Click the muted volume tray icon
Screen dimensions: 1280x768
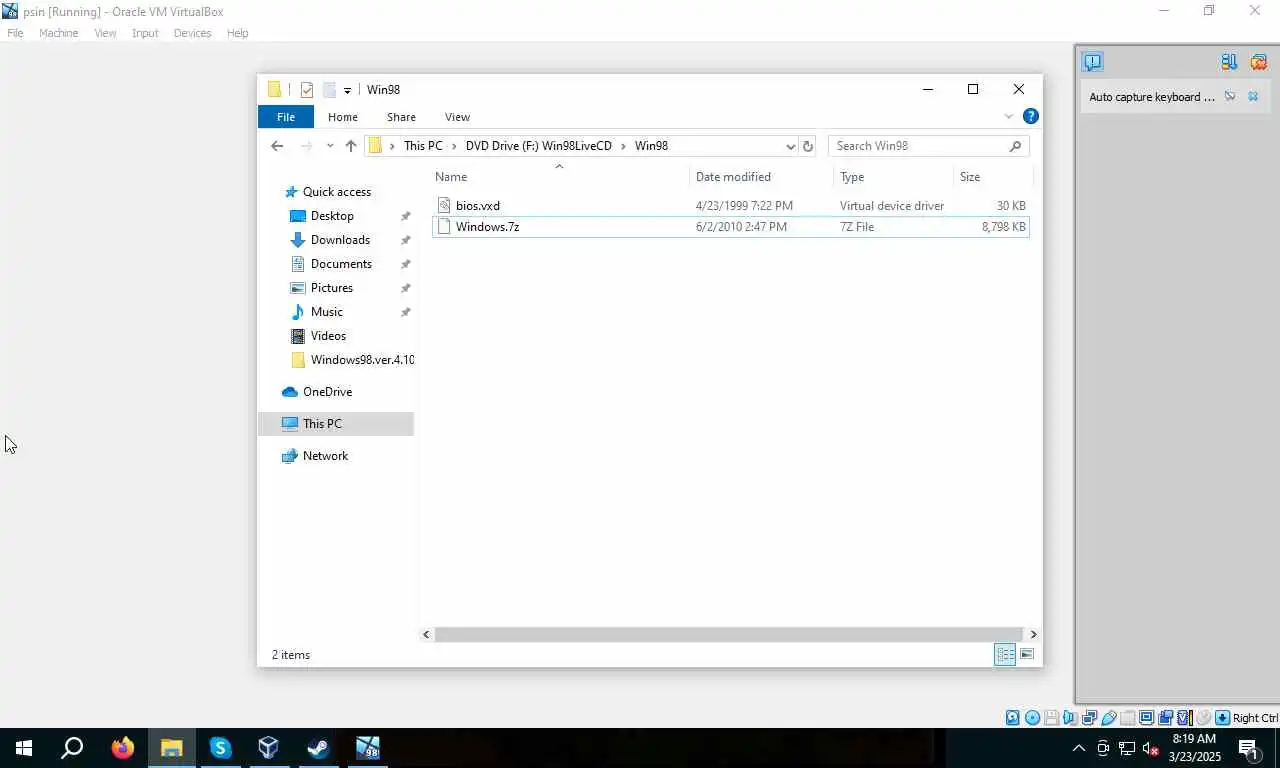[x=1150, y=748]
